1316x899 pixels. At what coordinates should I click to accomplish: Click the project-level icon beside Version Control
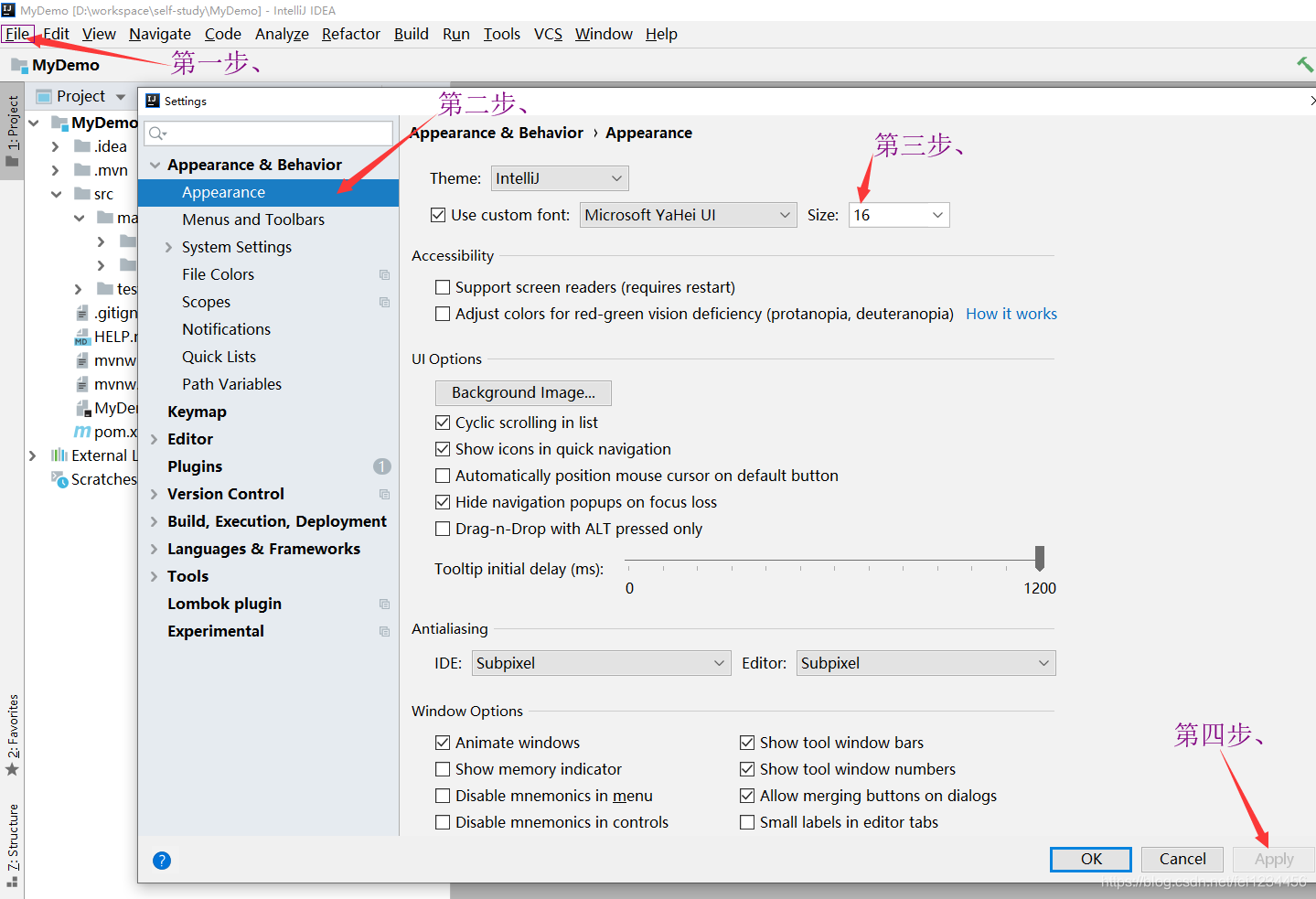[x=384, y=494]
